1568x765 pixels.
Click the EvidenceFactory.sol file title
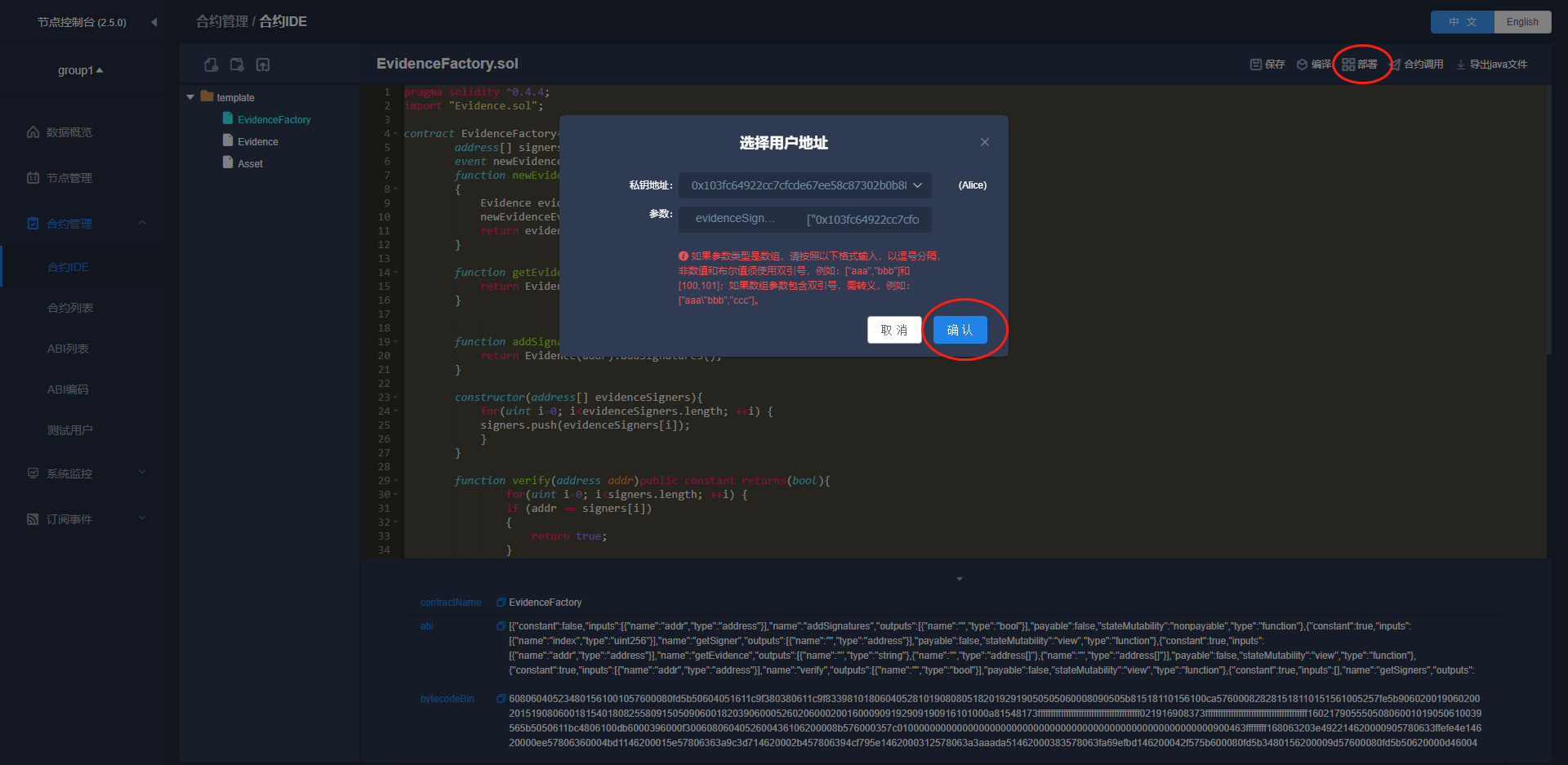pyautogui.click(x=448, y=64)
